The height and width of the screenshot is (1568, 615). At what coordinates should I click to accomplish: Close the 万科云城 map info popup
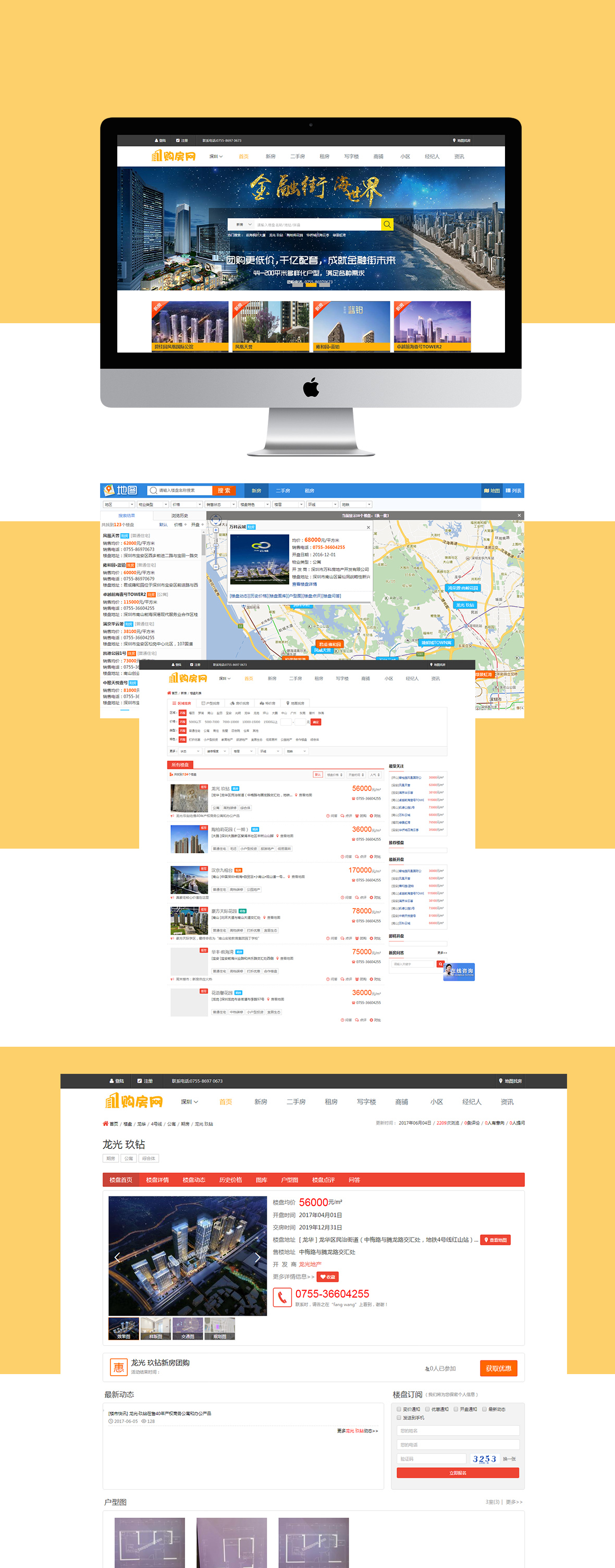(368, 527)
